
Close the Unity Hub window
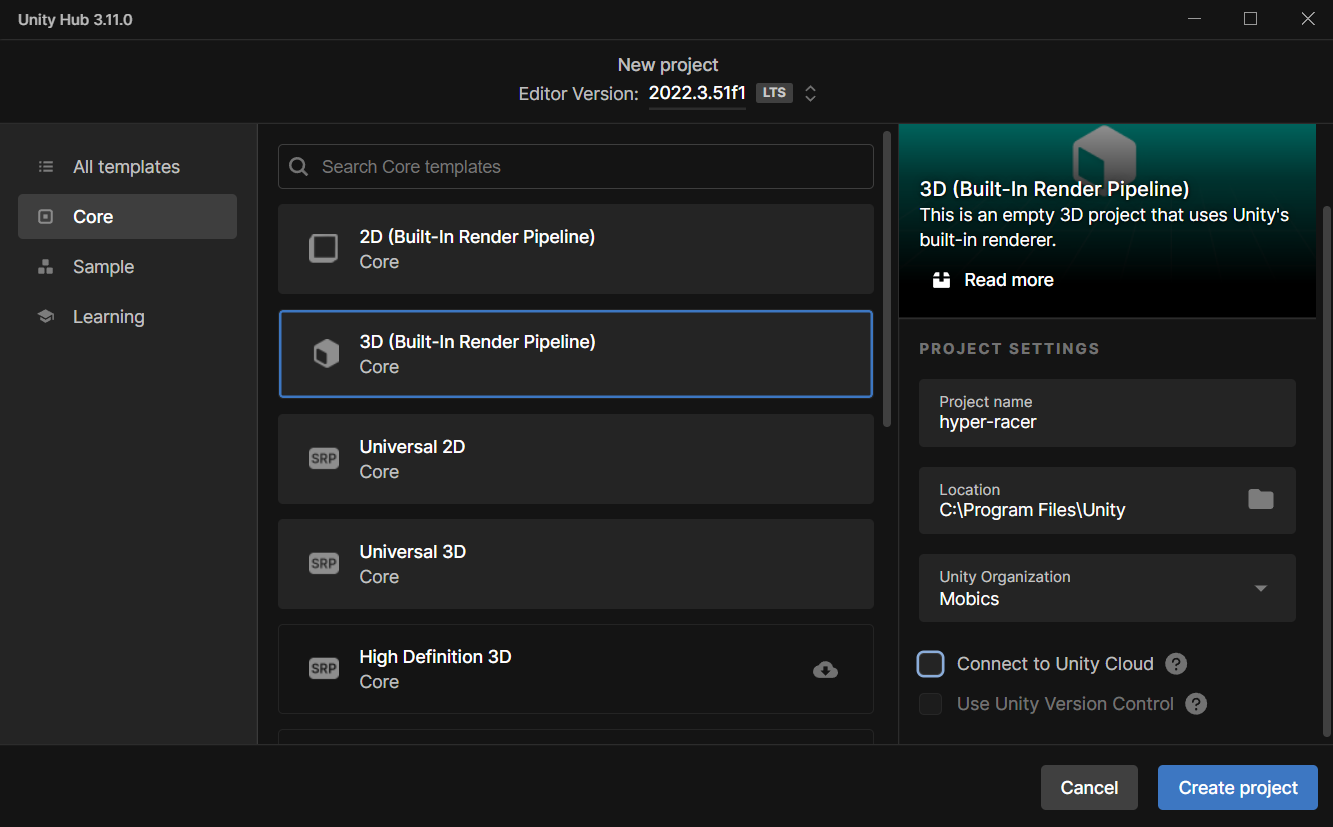coord(1307,19)
